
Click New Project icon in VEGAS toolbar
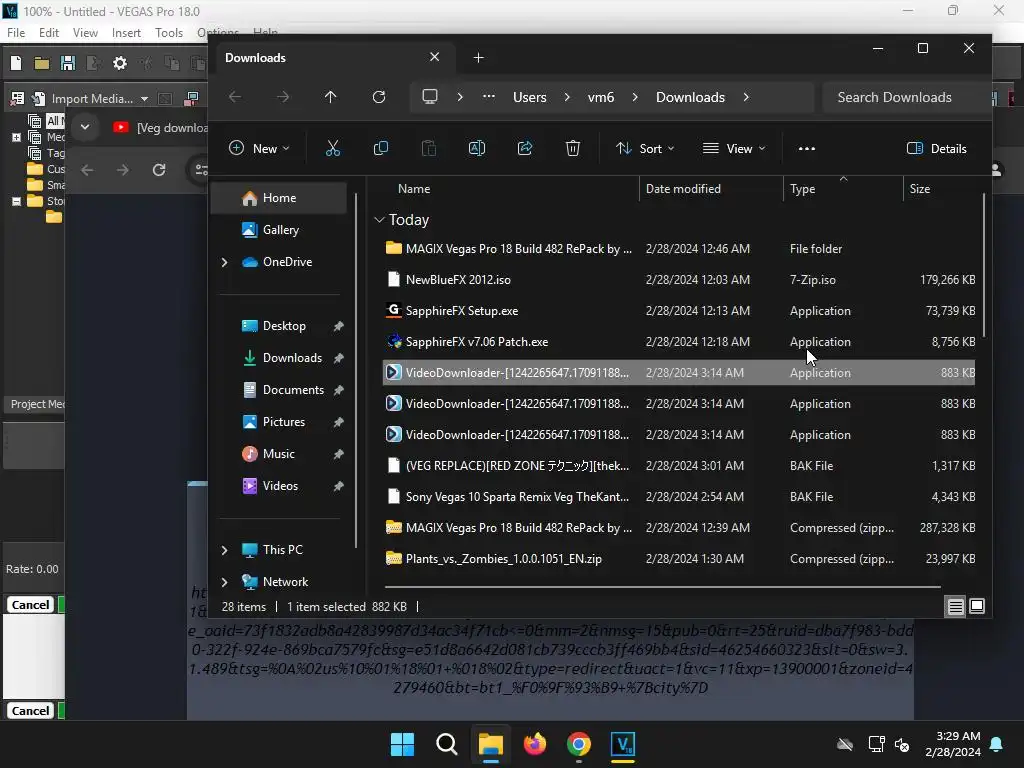point(16,63)
